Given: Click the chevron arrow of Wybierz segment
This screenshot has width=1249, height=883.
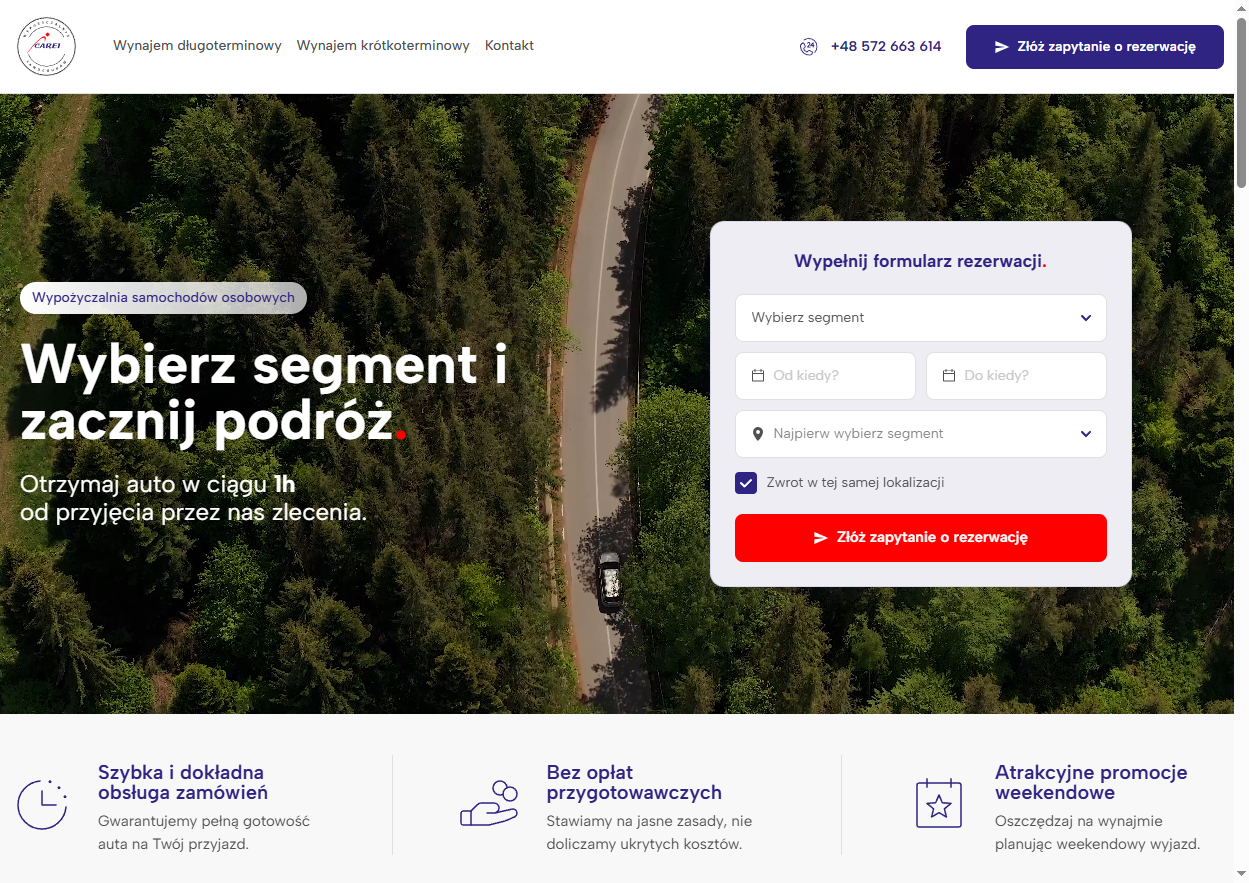Looking at the screenshot, I should [1086, 318].
